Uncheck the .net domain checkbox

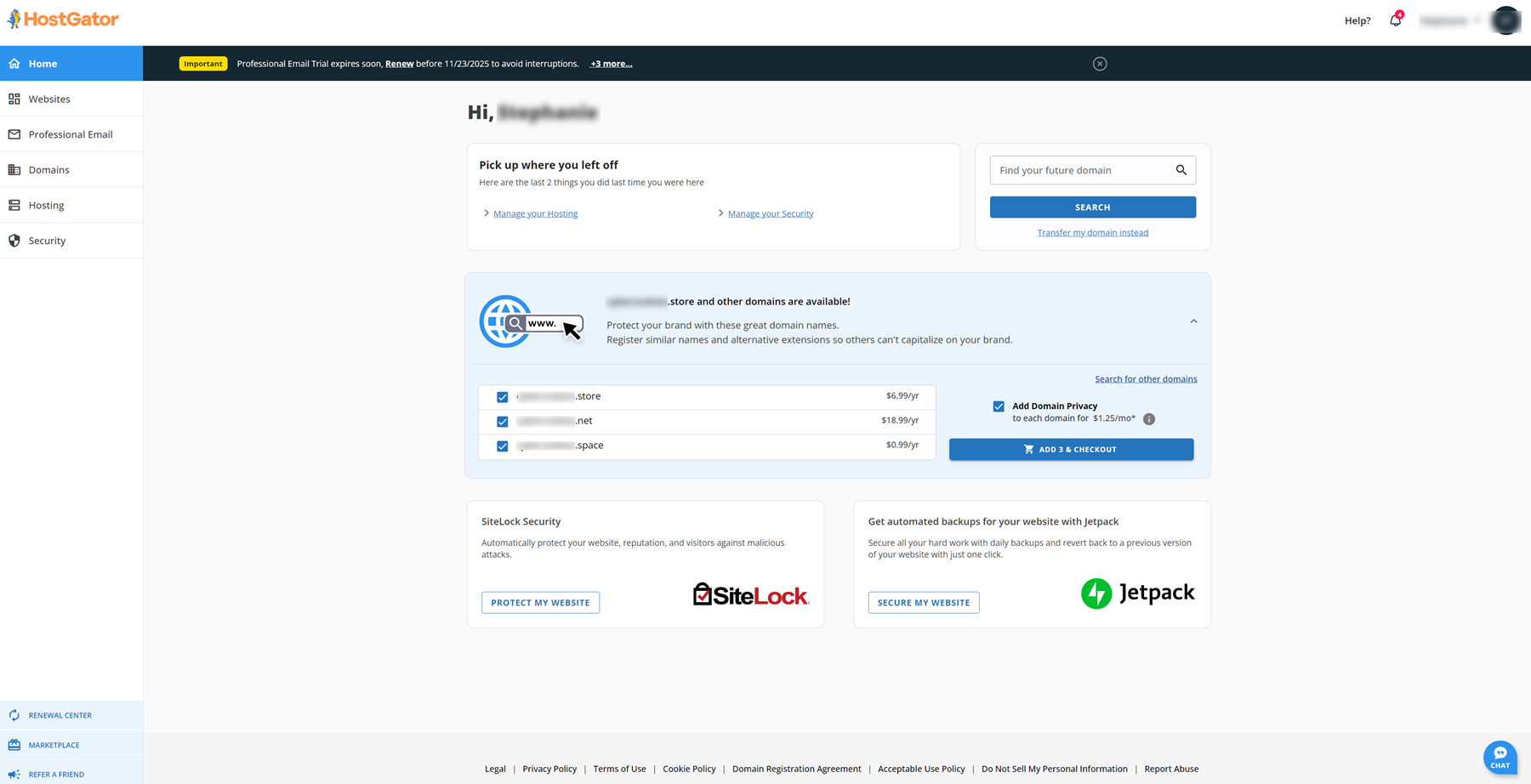(x=503, y=422)
